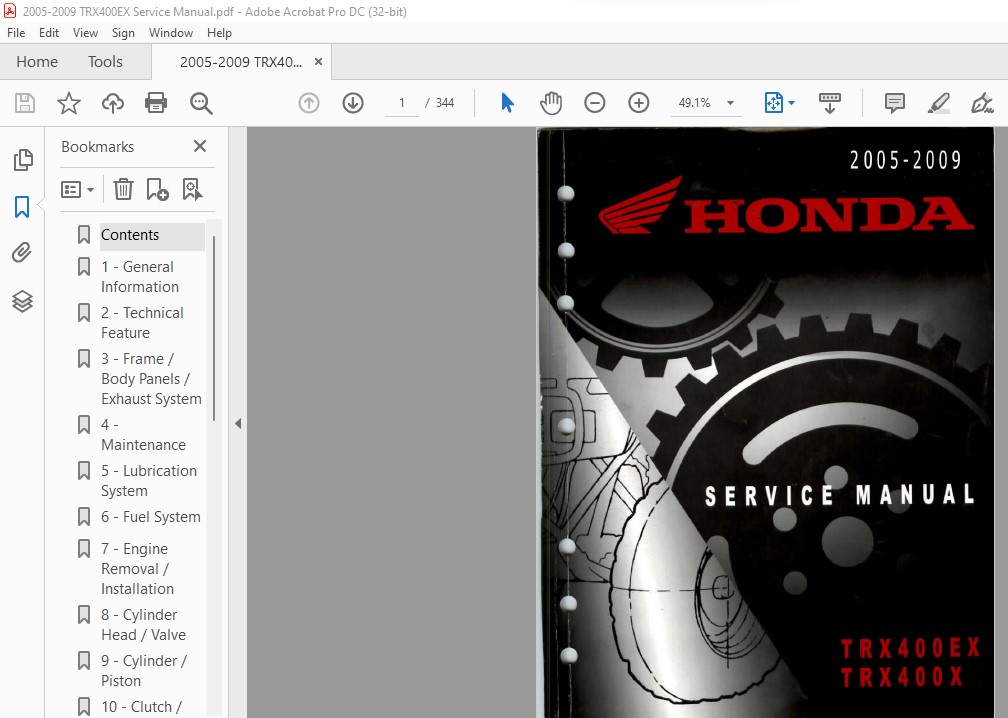1008x718 pixels.
Task: Open the View menu
Action: pos(86,33)
